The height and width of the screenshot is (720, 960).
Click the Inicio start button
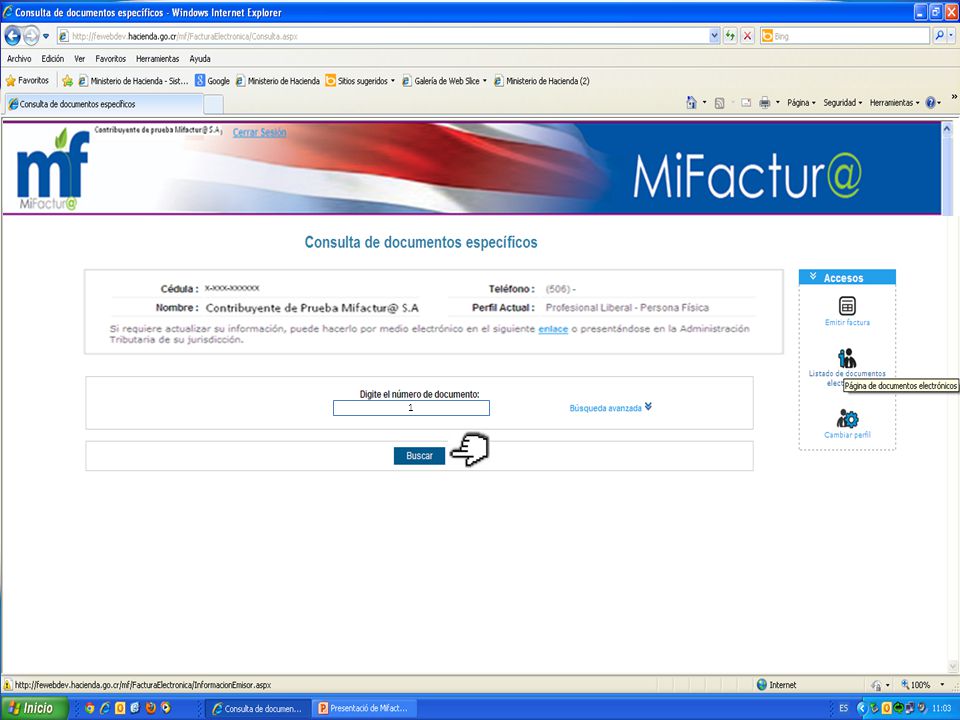click(34, 708)
